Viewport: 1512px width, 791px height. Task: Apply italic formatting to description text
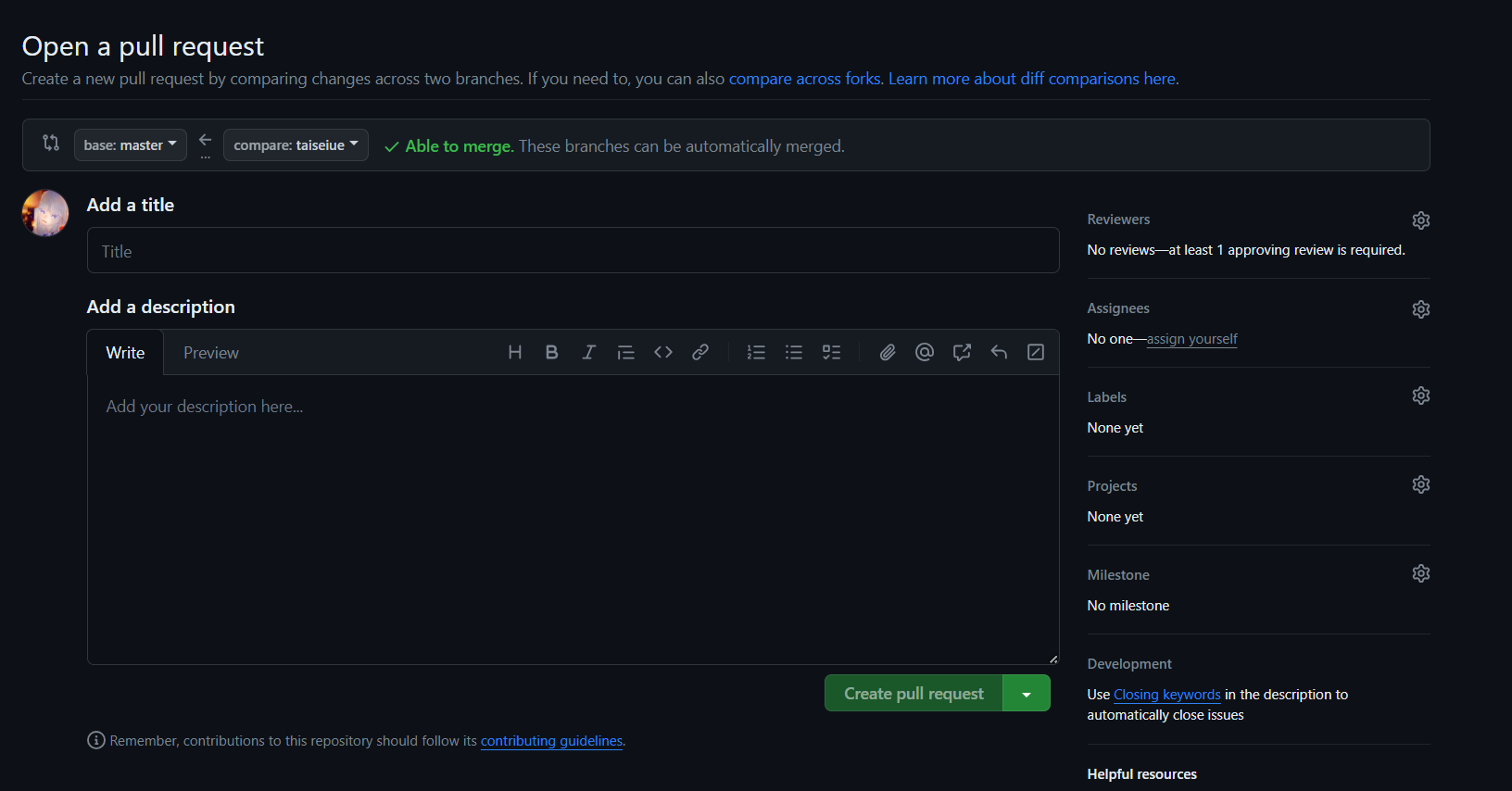coord(588,352)
